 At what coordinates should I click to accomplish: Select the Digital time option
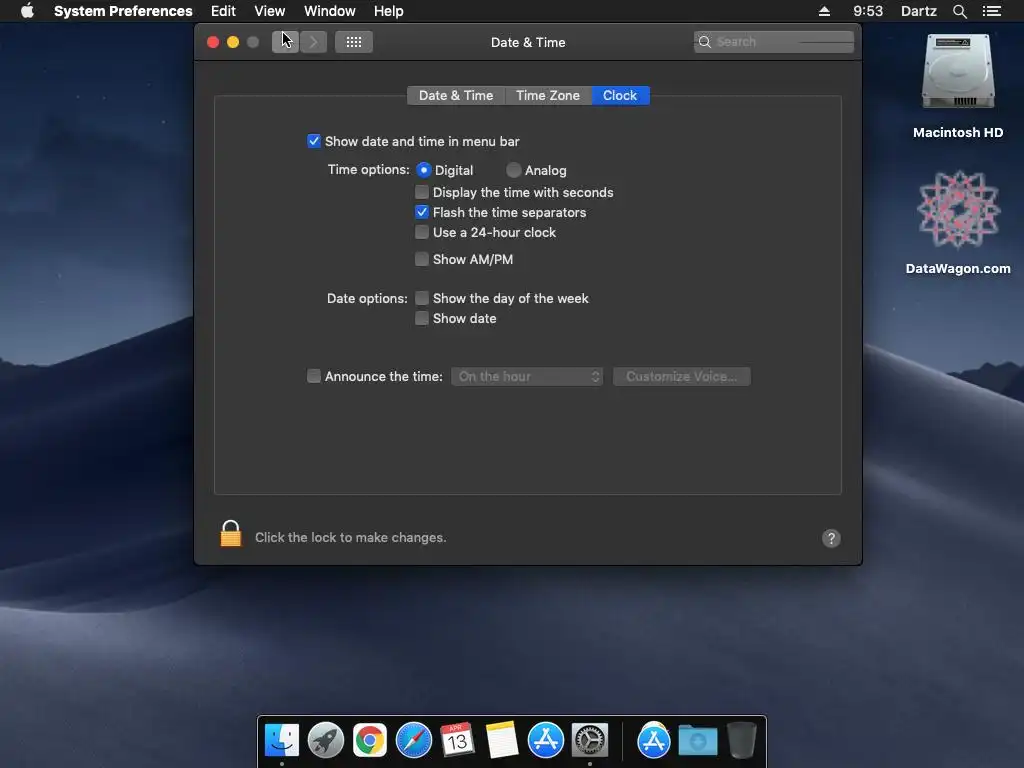tap(424, 170)
